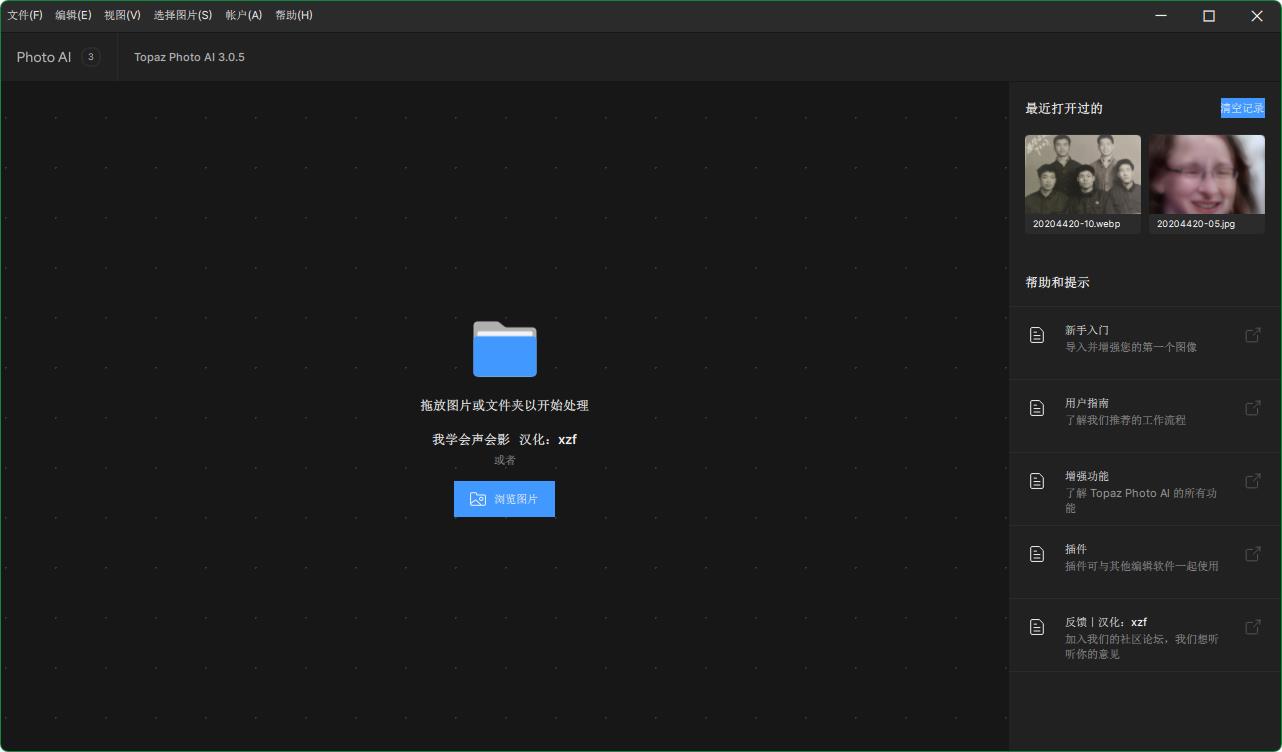Open external link arrow for 增强功能
The image size is (1282, 752).
click(x=1252, y=481)
